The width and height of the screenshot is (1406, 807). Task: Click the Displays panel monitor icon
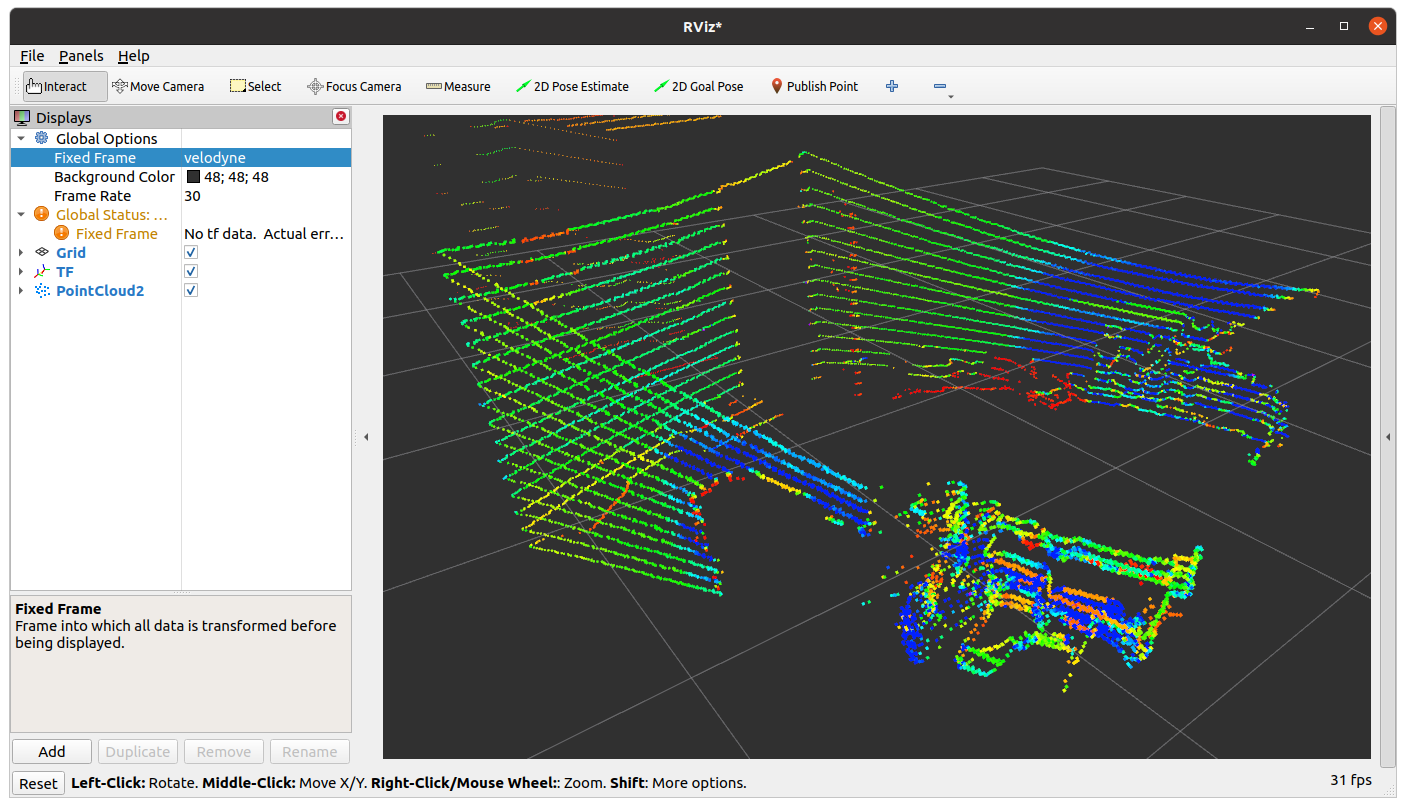coord(22,117)
